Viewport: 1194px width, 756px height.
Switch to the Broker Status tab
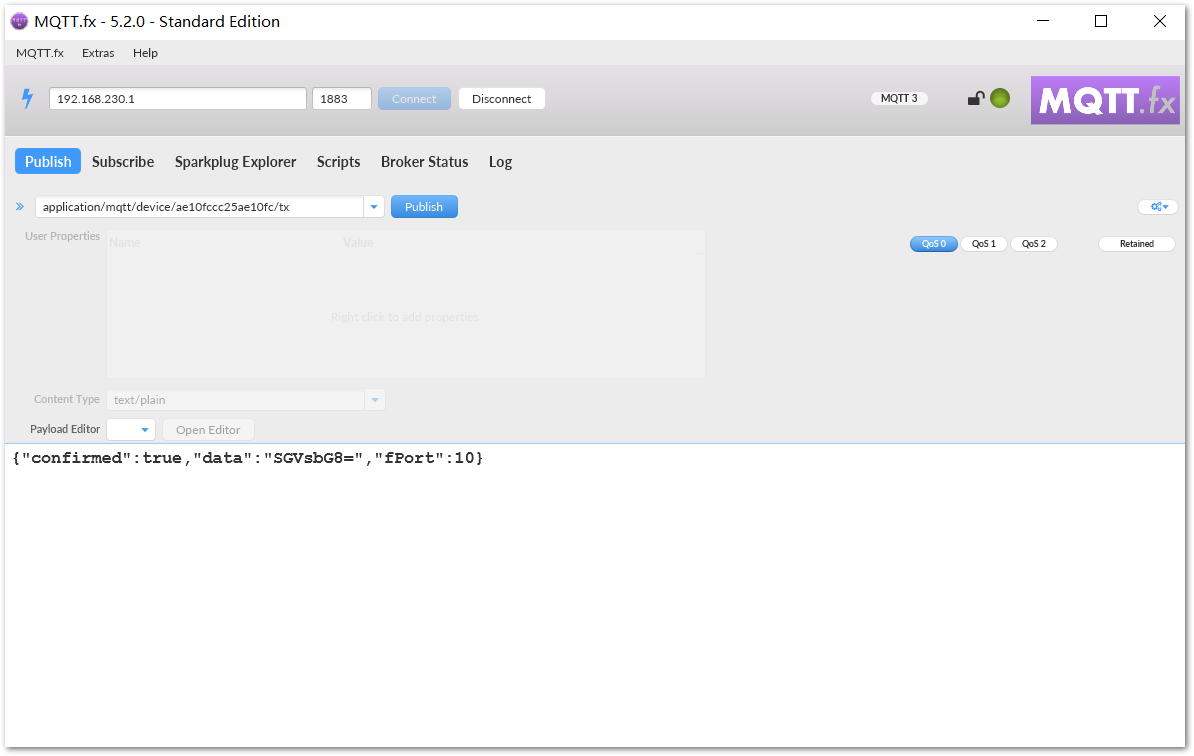tap(424, 161)
